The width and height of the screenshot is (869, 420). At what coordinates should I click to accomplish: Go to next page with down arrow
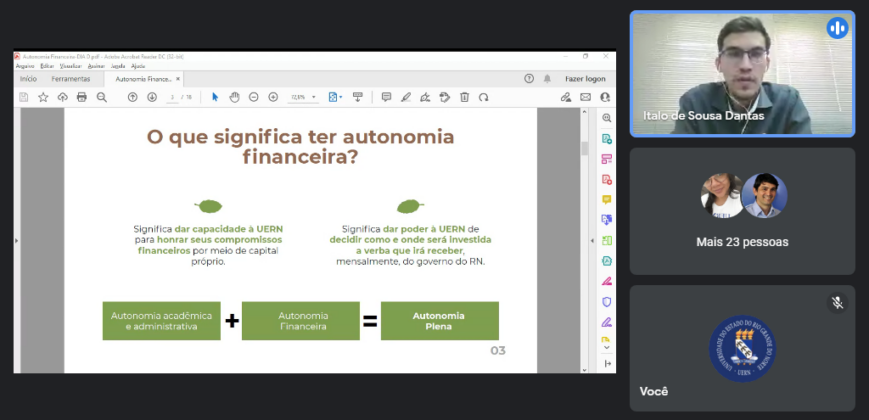click(x=152, y=97)
